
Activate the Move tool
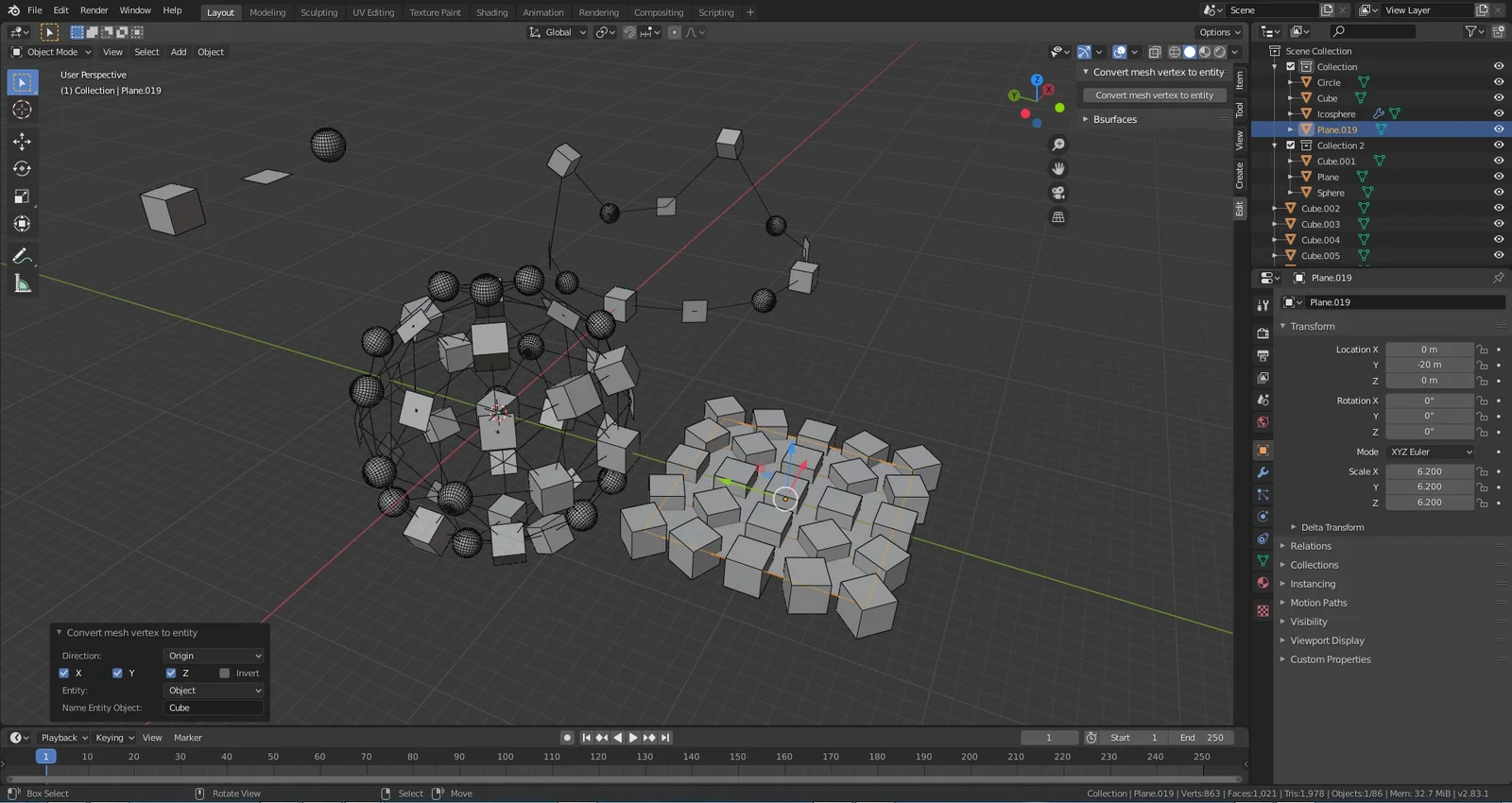coord(22,142)
